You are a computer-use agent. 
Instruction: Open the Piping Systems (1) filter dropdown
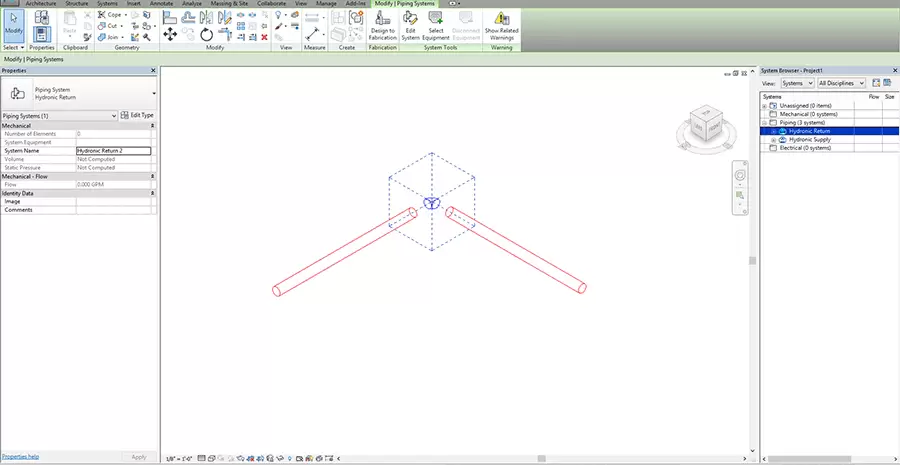(x=59, y=115)
